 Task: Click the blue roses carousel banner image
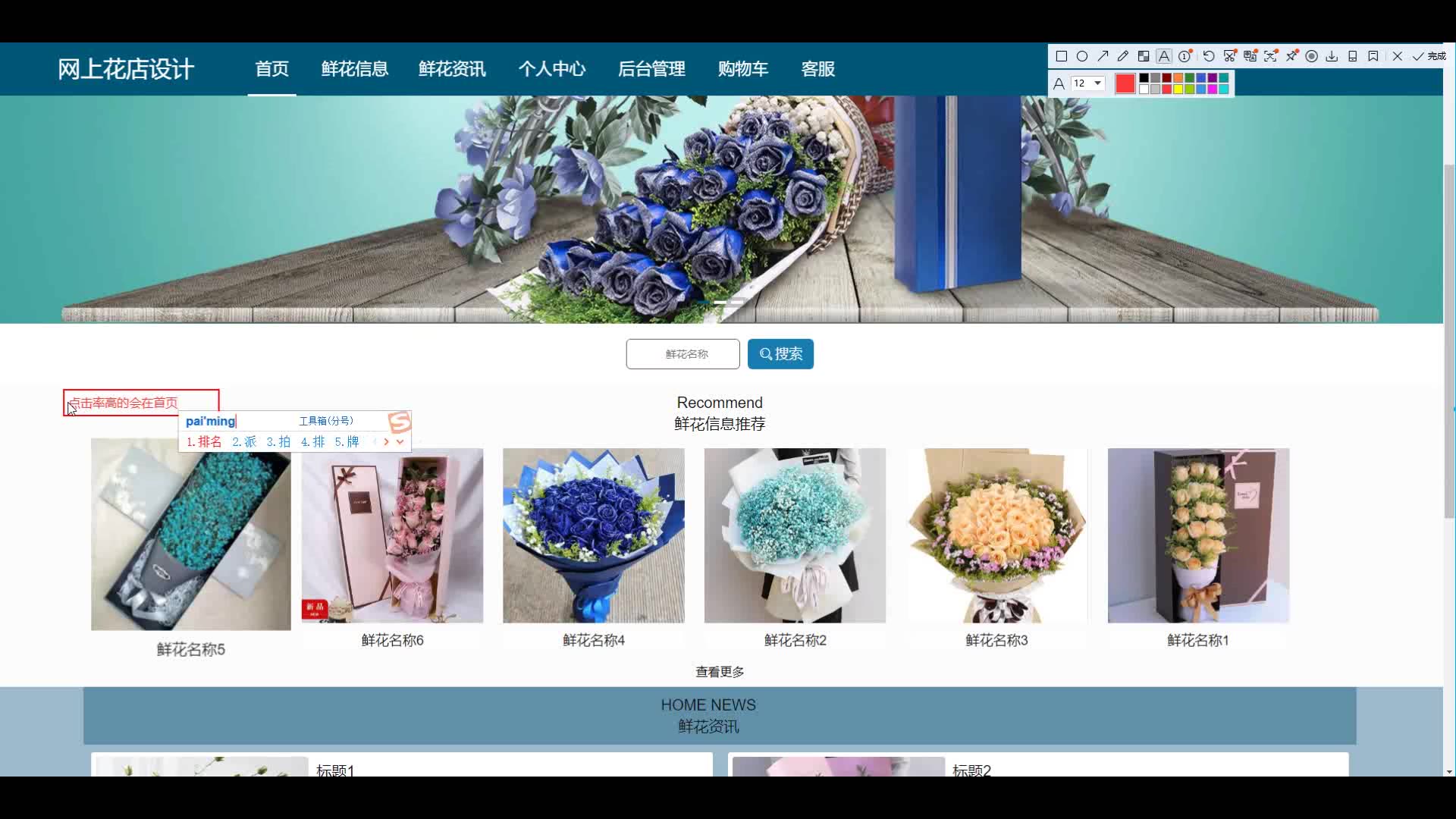point(720,209)
